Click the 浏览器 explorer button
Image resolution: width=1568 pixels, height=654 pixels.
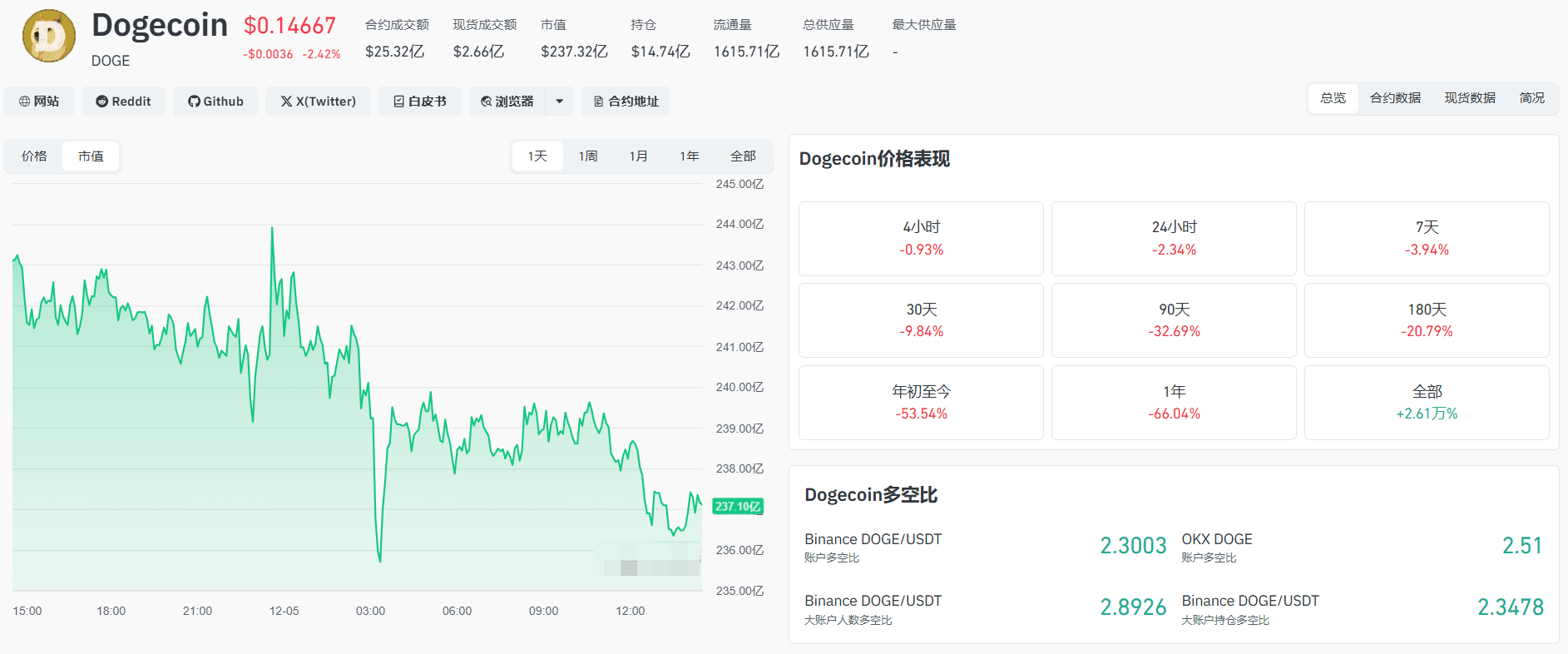point(507,102)
